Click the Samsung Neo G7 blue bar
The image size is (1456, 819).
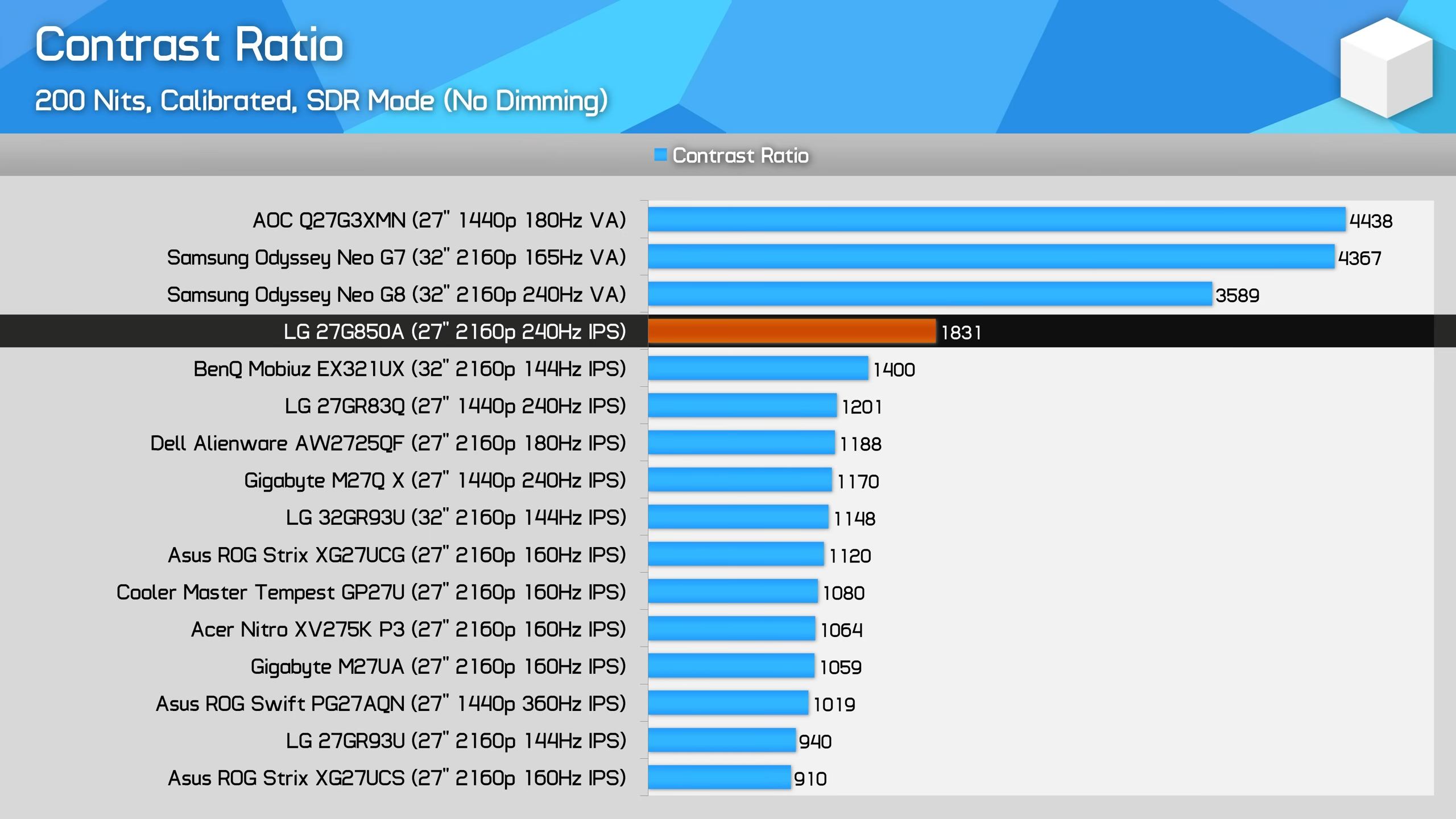pyautogui.click(x=991, y=257)
